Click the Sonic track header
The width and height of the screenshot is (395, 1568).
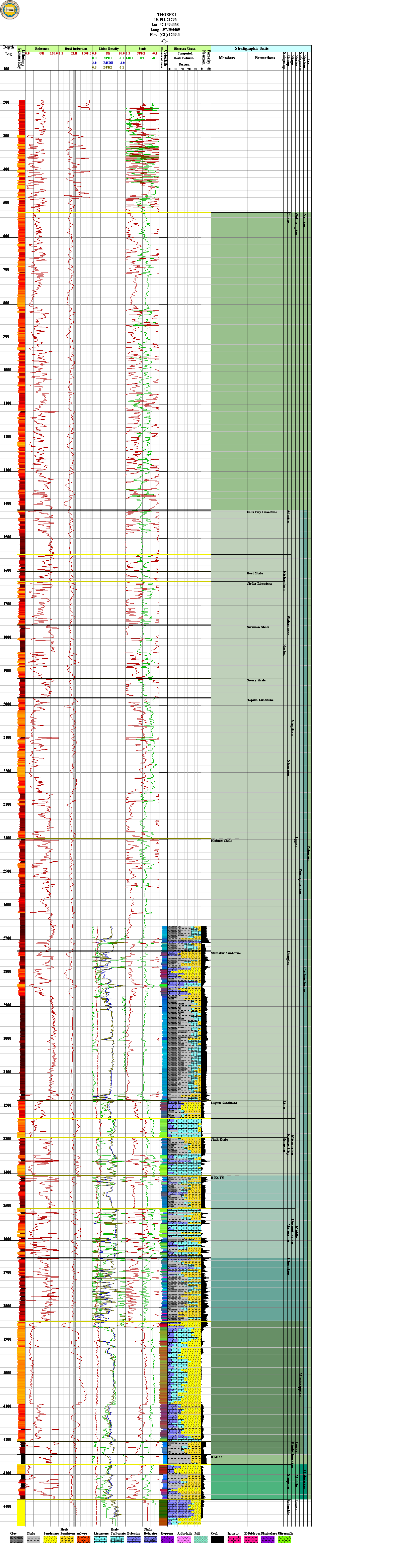142,48
